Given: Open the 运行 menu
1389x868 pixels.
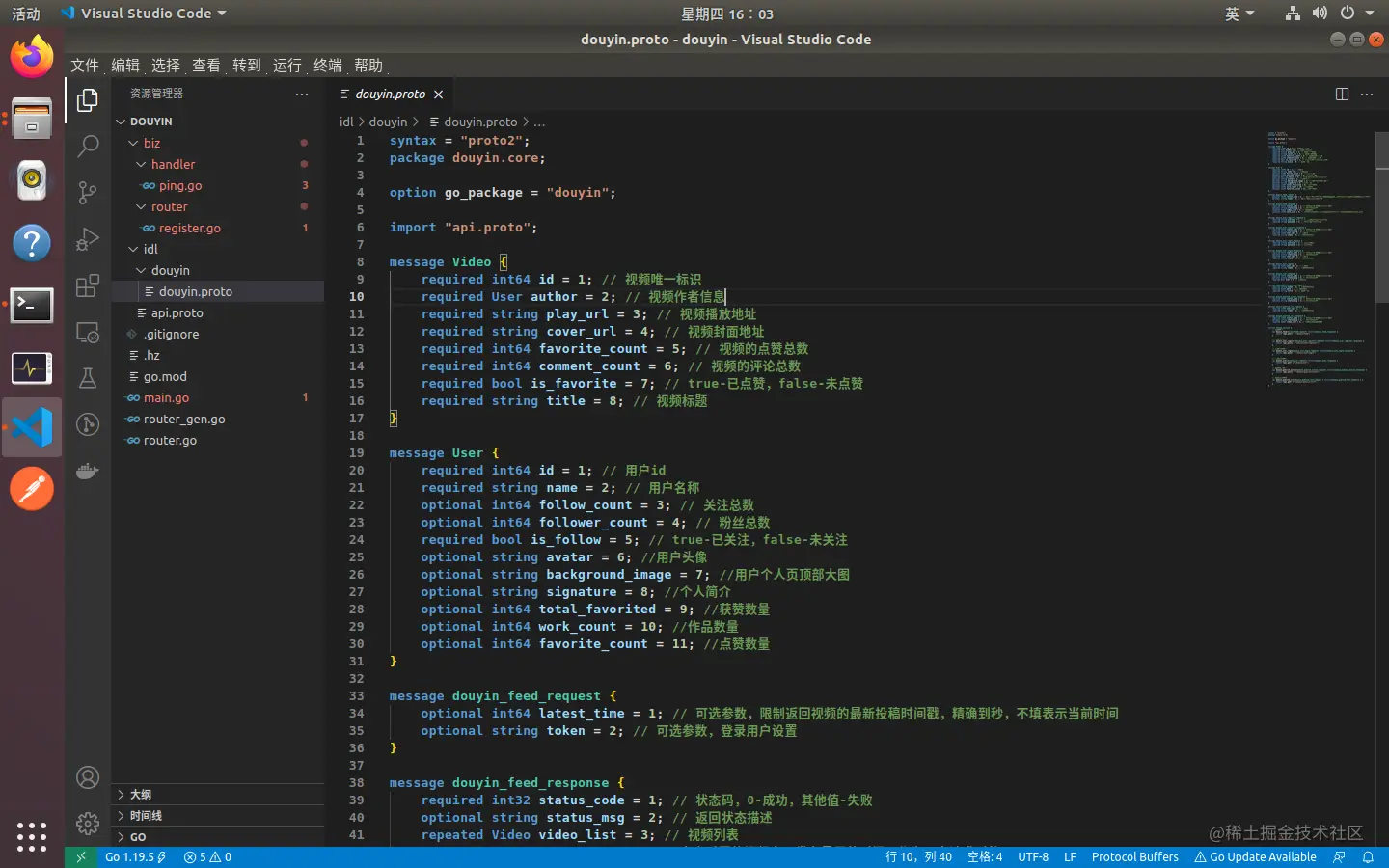Looking at the screenshot, I should click(x=287, y=66).
